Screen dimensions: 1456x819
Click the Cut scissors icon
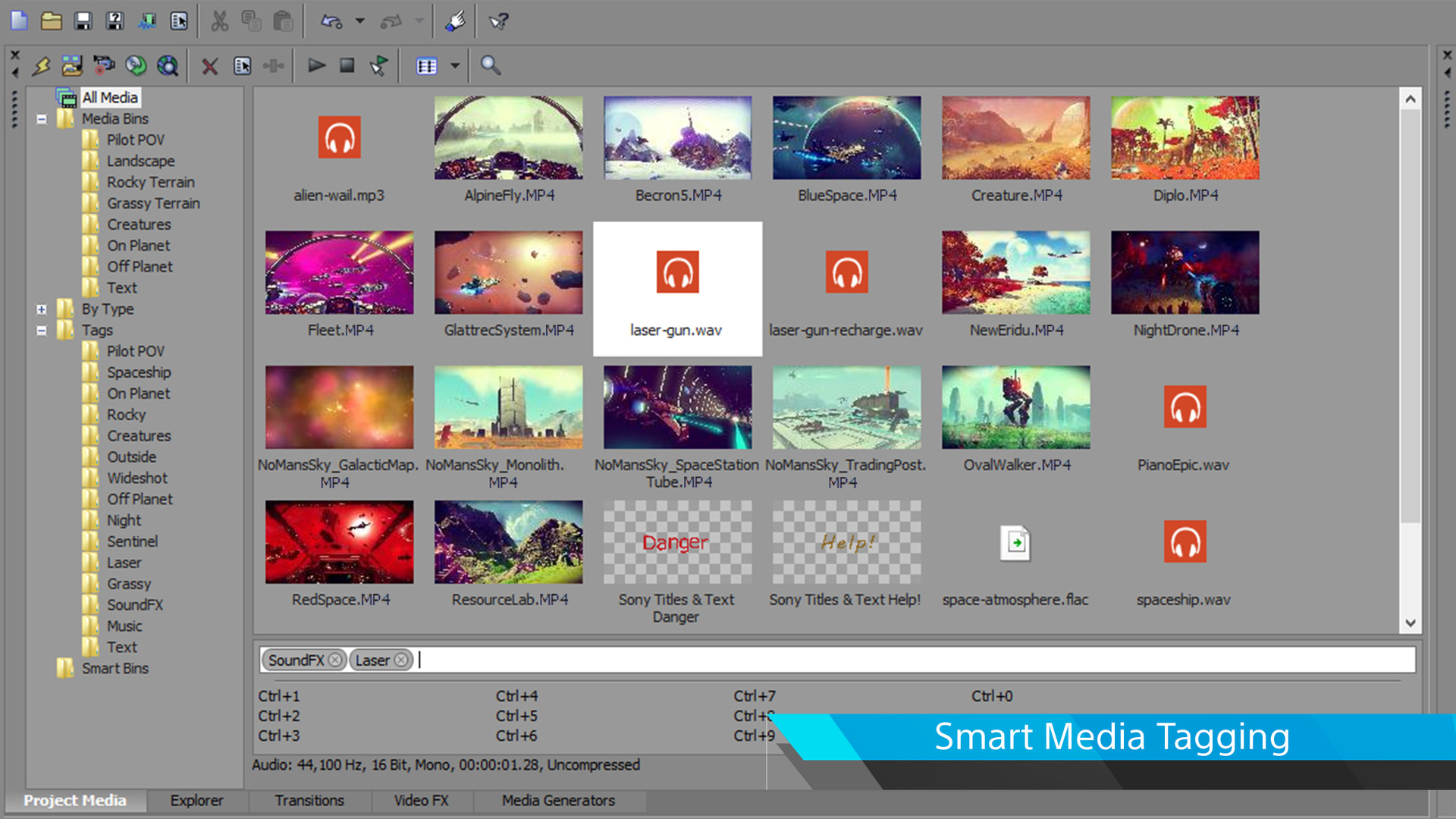[x=219, y=21]
